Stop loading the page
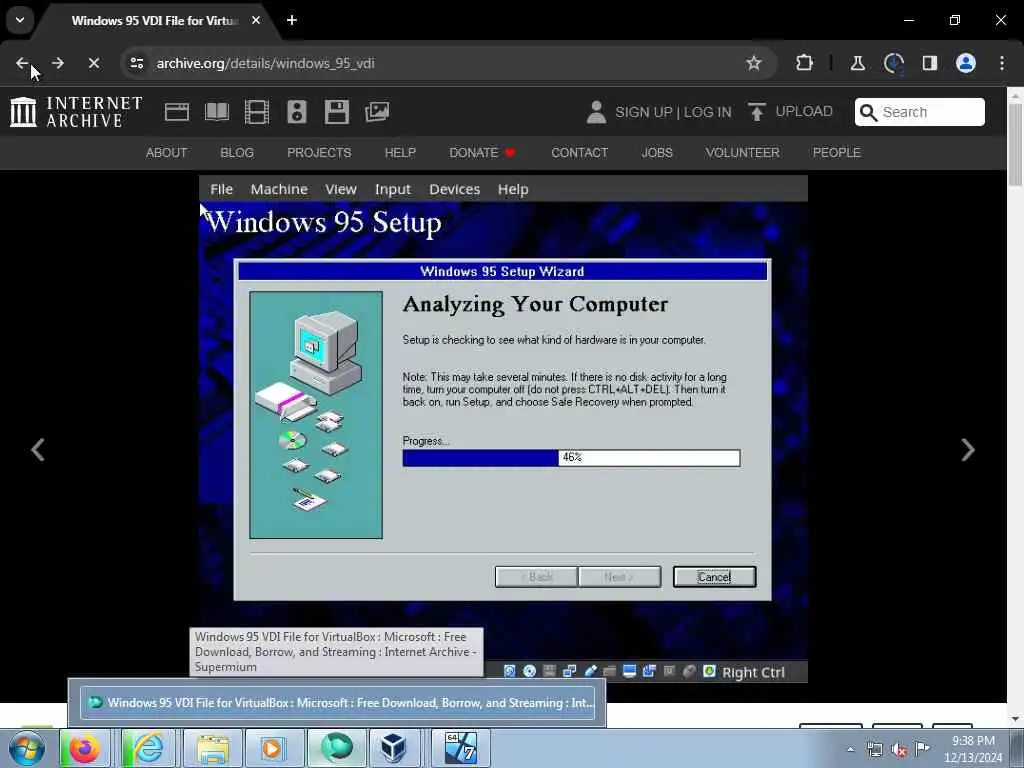 pos(93,63)
